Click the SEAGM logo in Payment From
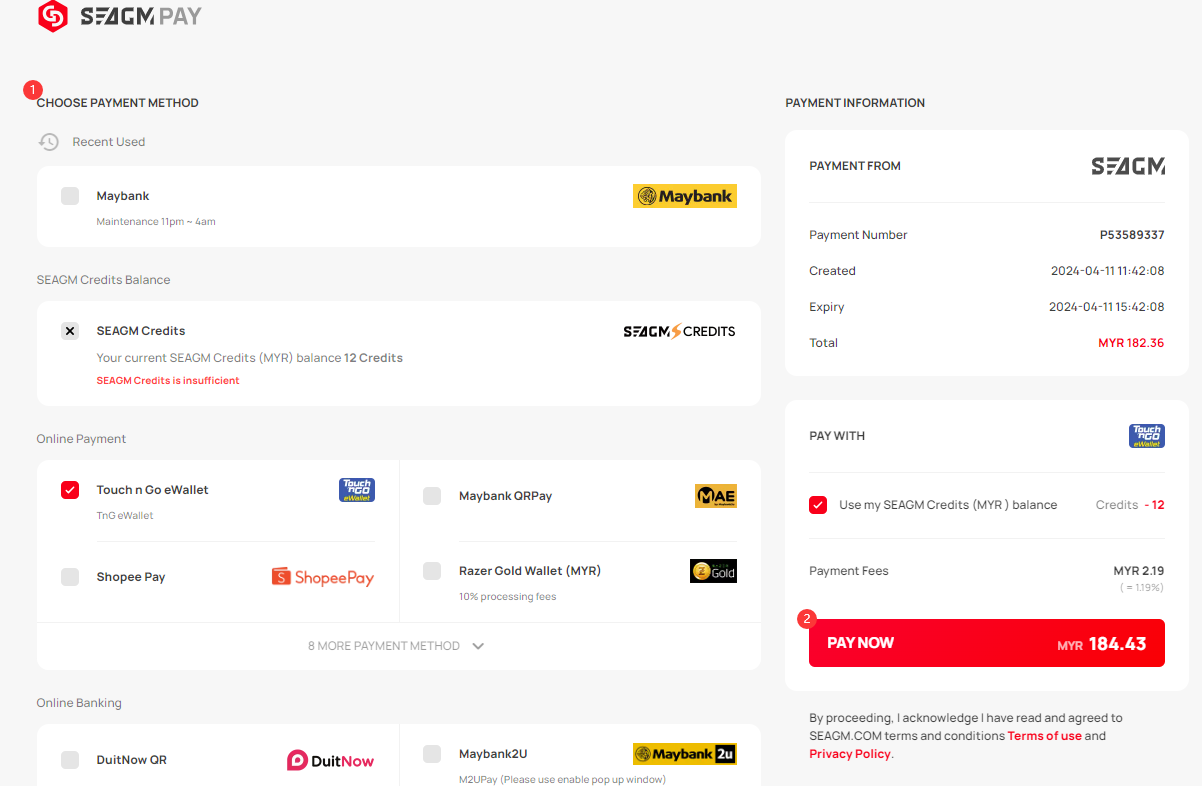The image size is (1202, 786). coord(1128,166)
